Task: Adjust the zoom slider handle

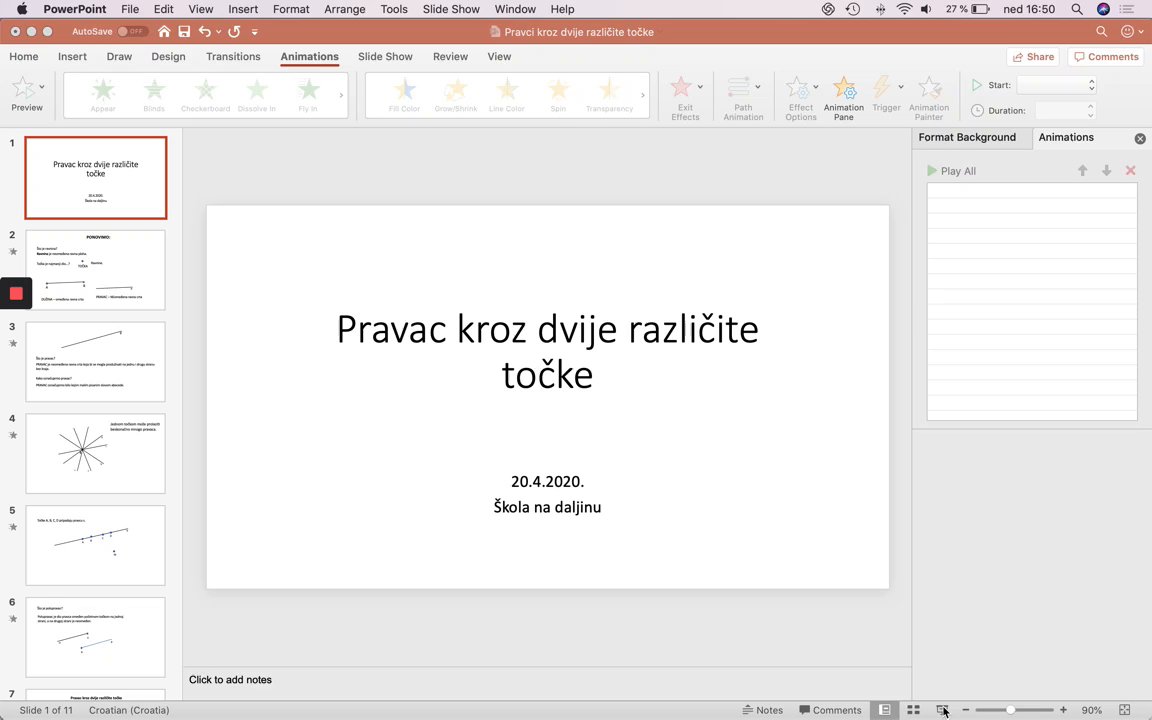Action: (1011, 710)
